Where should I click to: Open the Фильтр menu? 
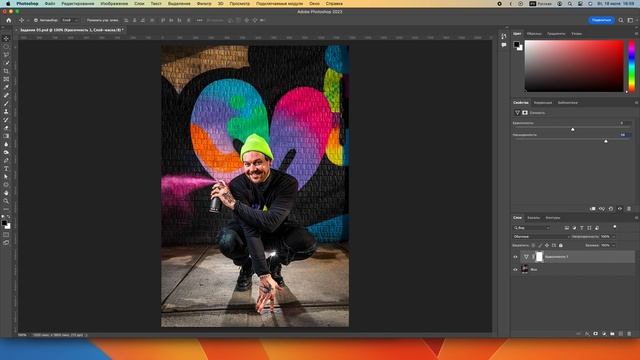(x=204, y=3)
